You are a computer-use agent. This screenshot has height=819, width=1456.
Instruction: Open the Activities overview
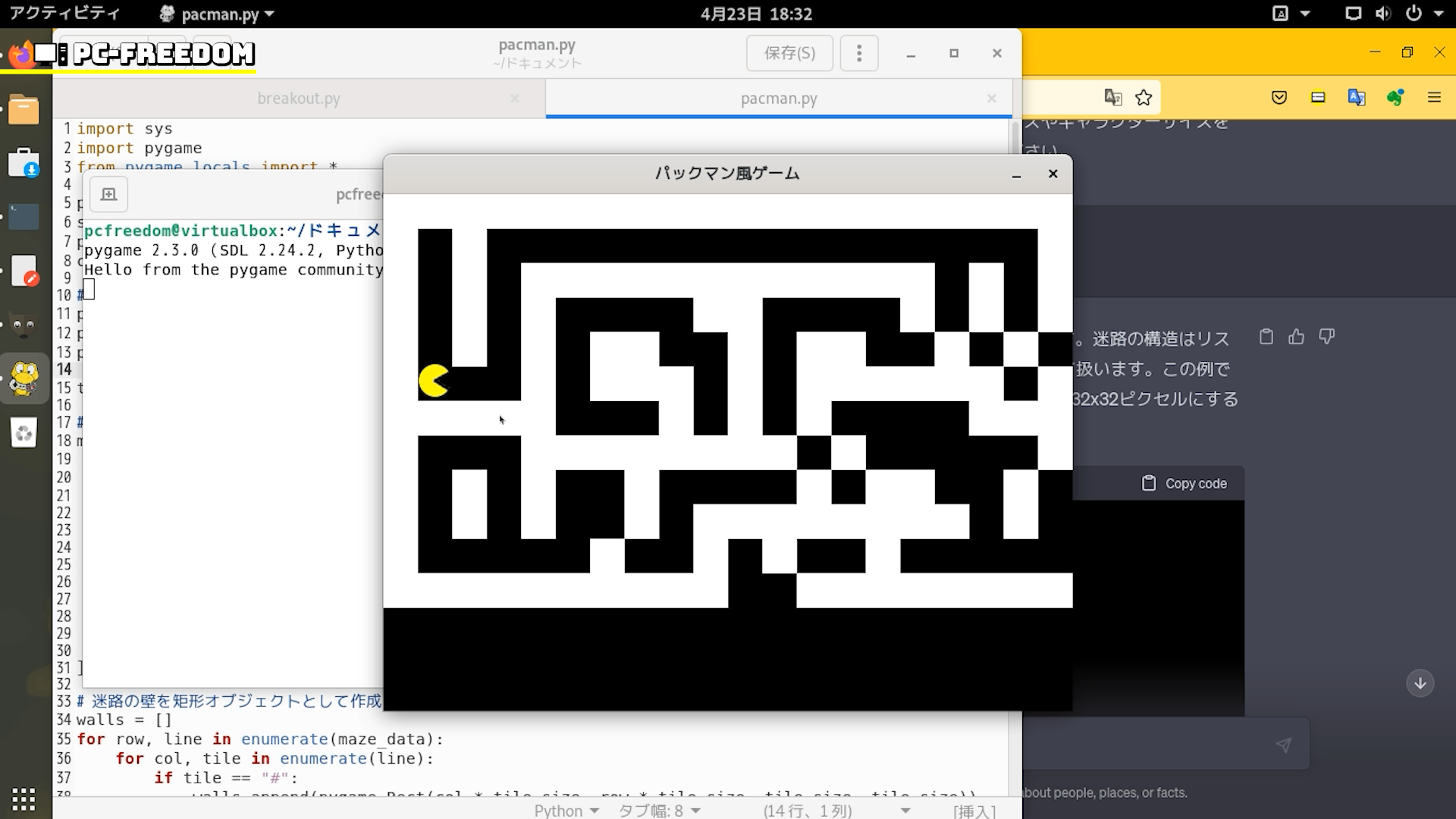[64, 14]
